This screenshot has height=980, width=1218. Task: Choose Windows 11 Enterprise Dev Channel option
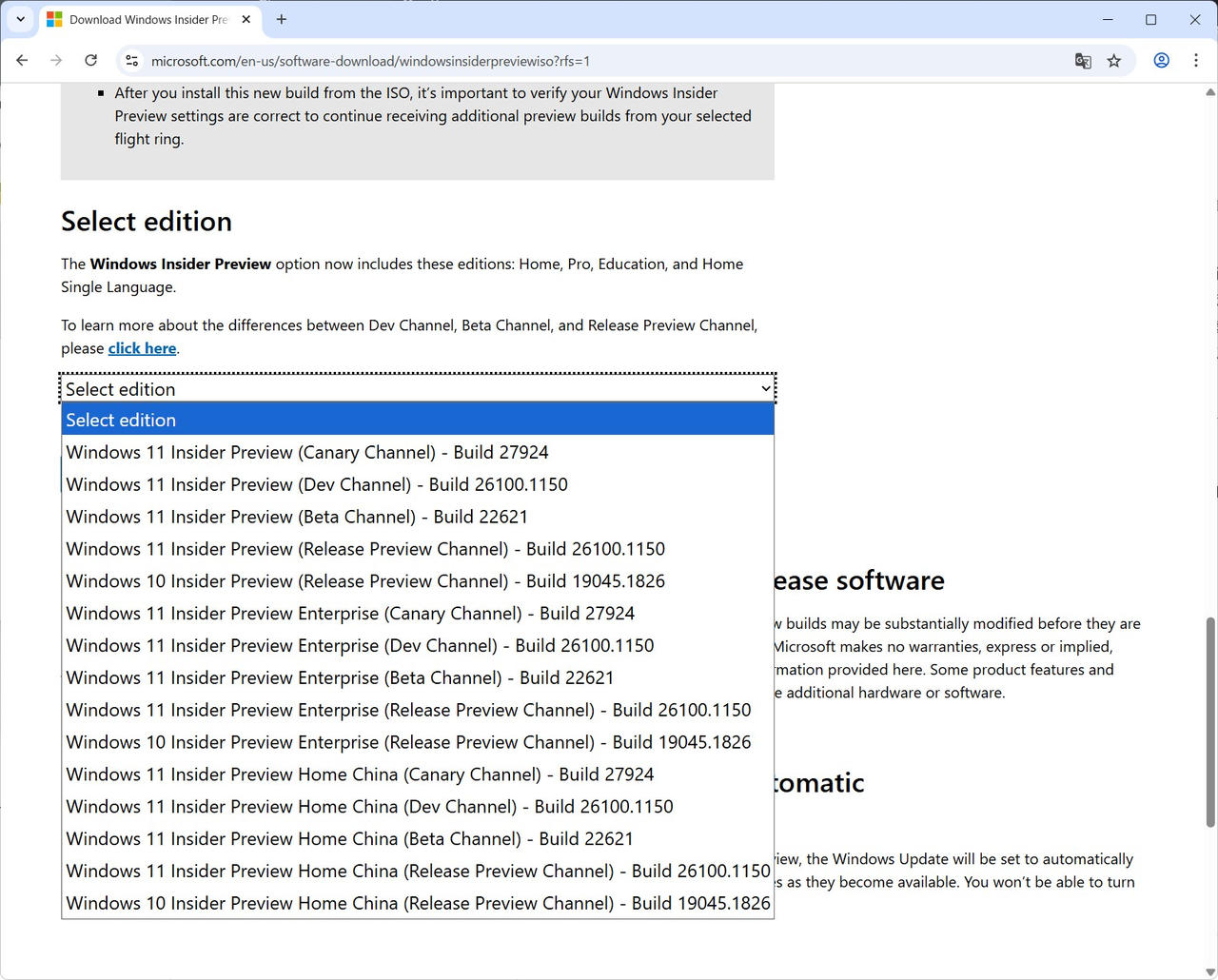click(418, 645)
